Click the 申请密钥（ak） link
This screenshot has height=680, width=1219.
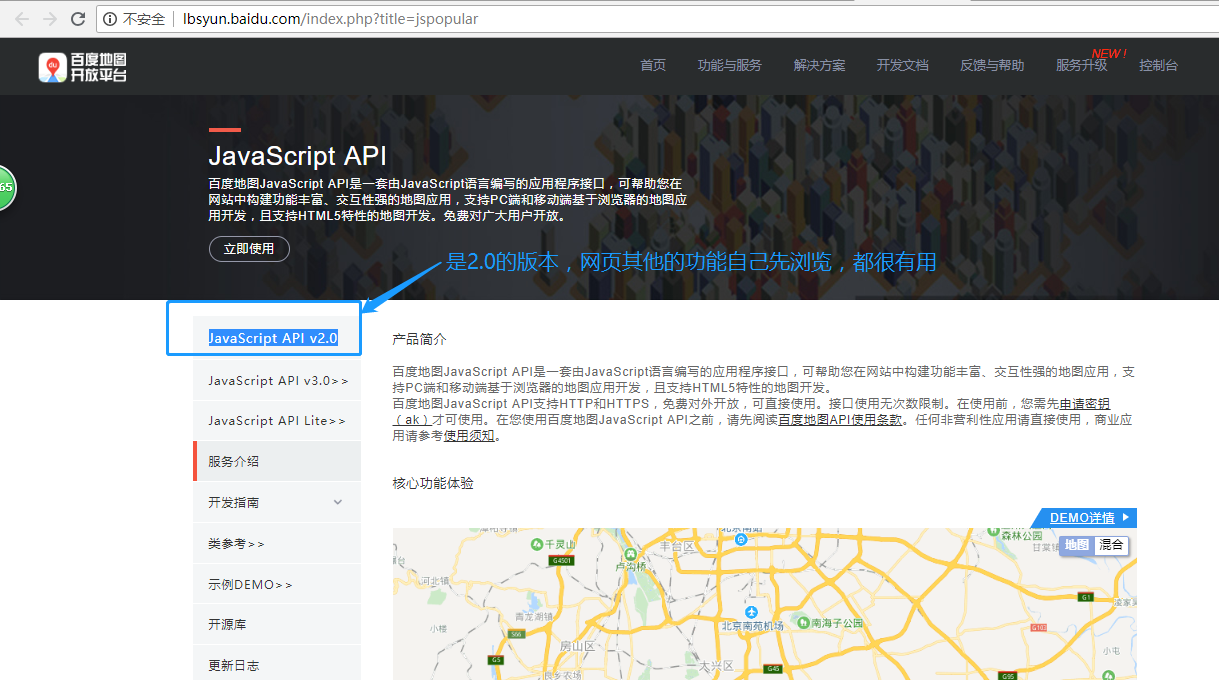click(x=1084, y=403)
